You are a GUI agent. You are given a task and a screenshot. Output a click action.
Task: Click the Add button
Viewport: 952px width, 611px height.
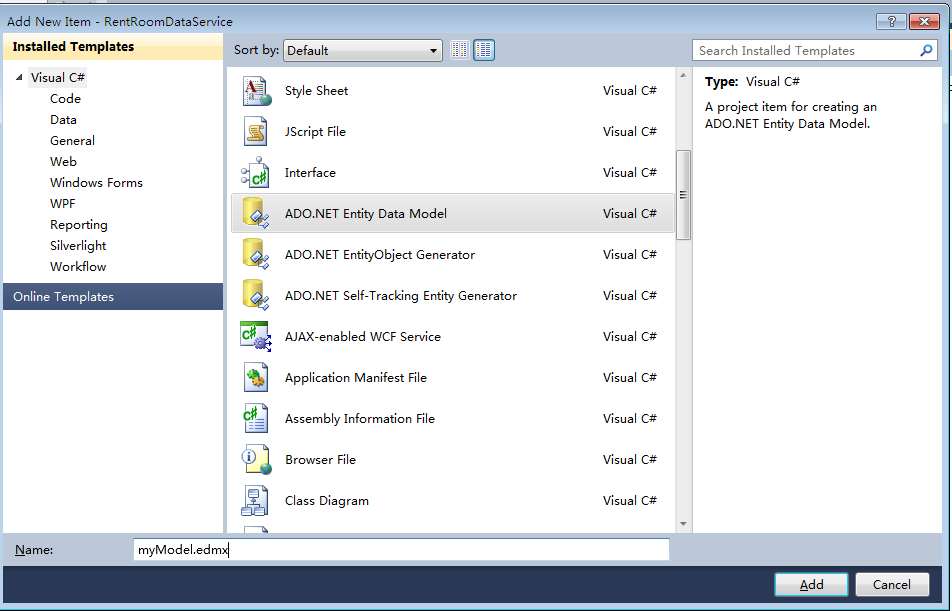(x=811, y=584)
